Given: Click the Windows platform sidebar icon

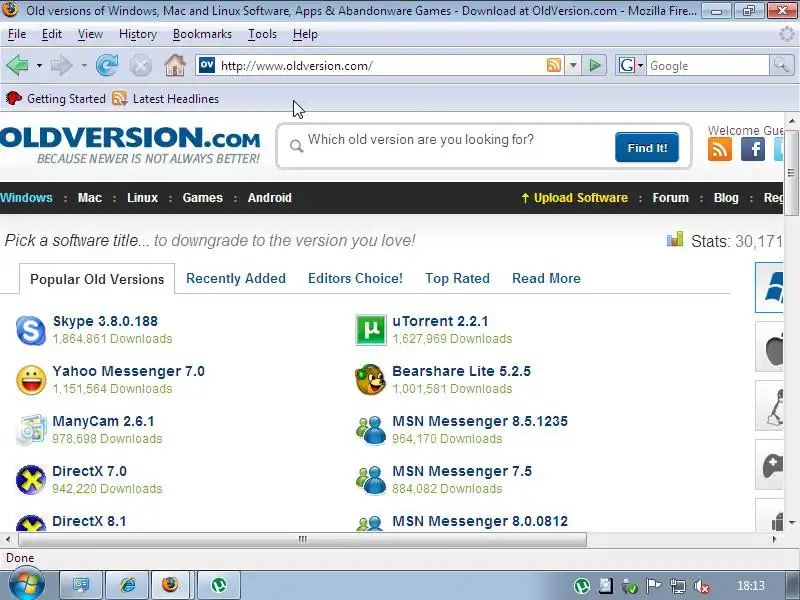Looking at the screenshot, I should [x=769, y=287].
